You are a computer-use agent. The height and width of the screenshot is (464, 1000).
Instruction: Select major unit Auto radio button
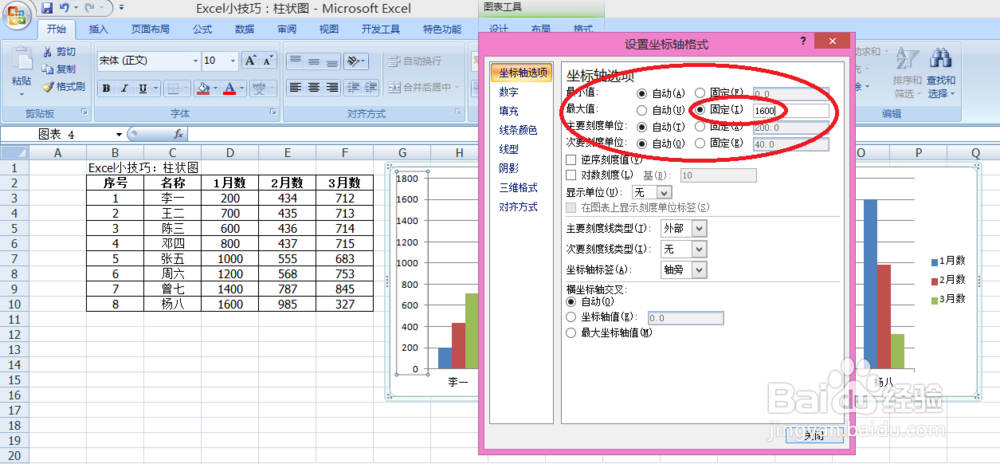642,127
